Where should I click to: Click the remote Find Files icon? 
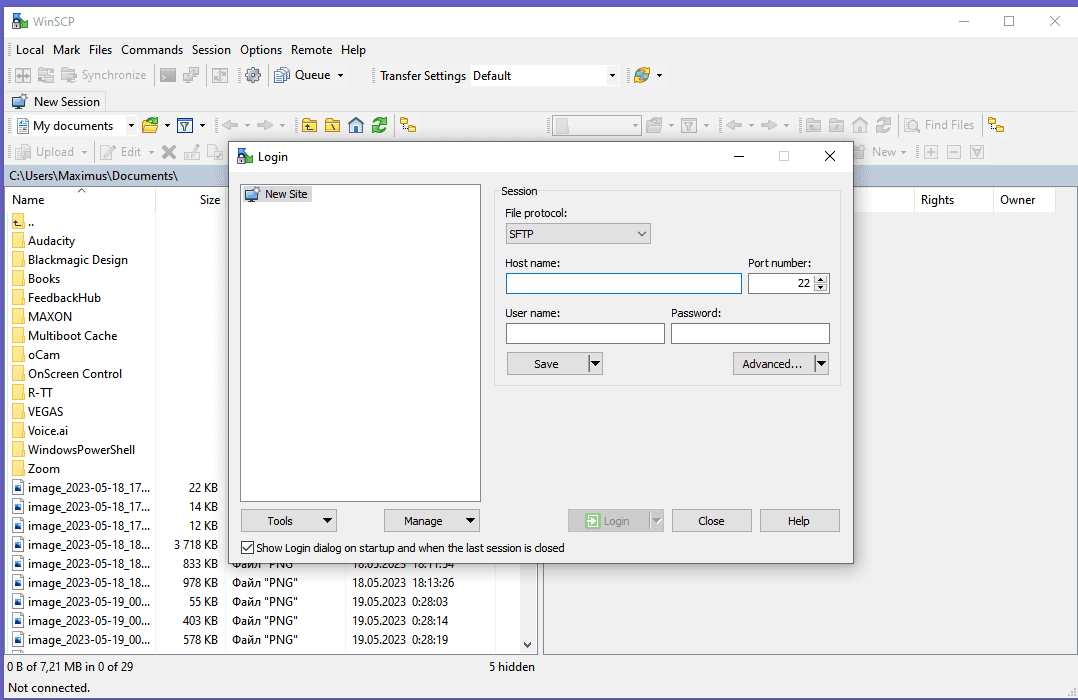pos(912,125)
